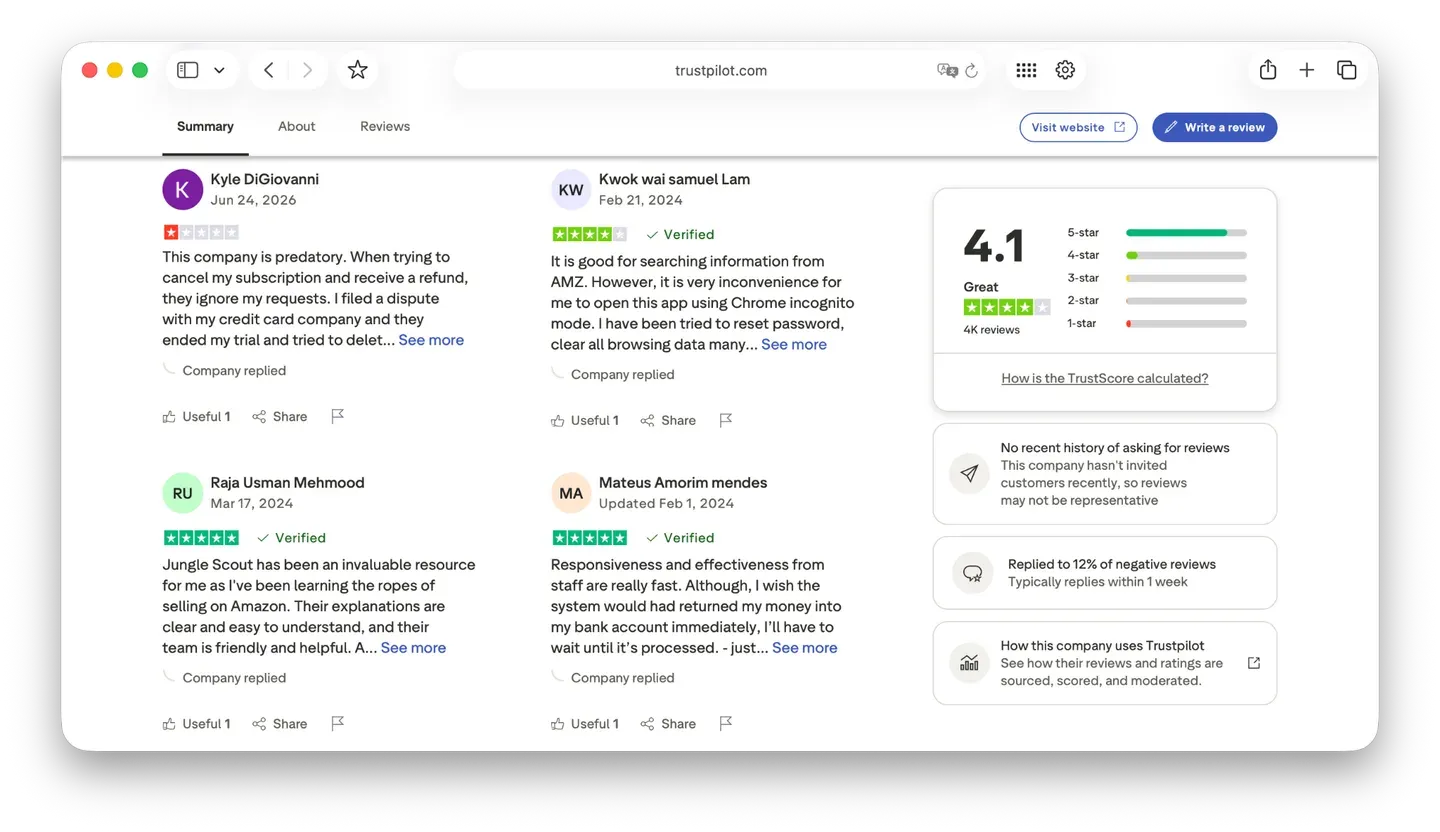This screenshot has width=1440, height=832.
Task: Click 4K reviews count text
Action: coord(992,330)
